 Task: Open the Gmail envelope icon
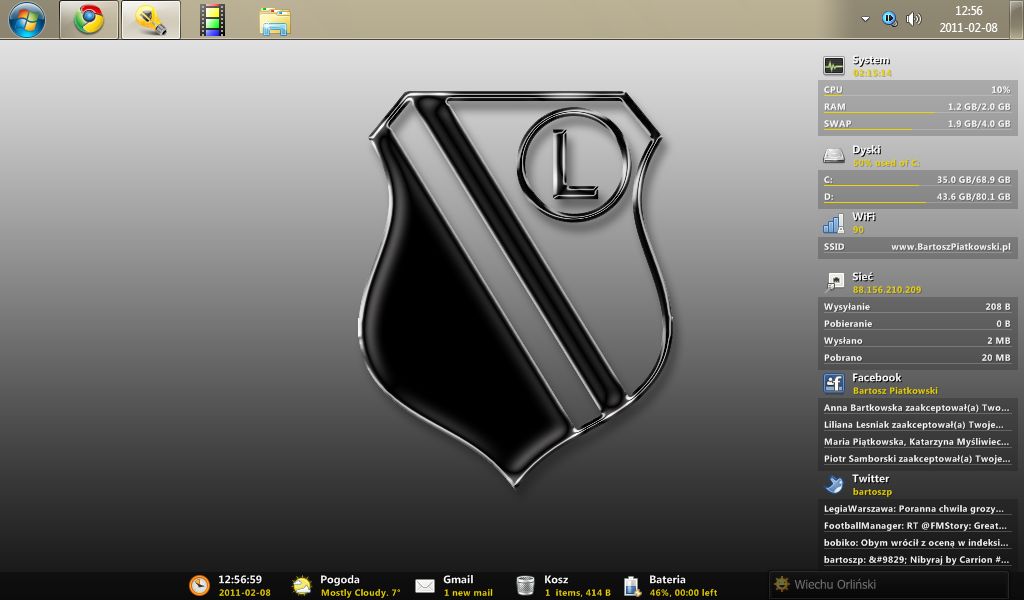(x=424, y=586)
